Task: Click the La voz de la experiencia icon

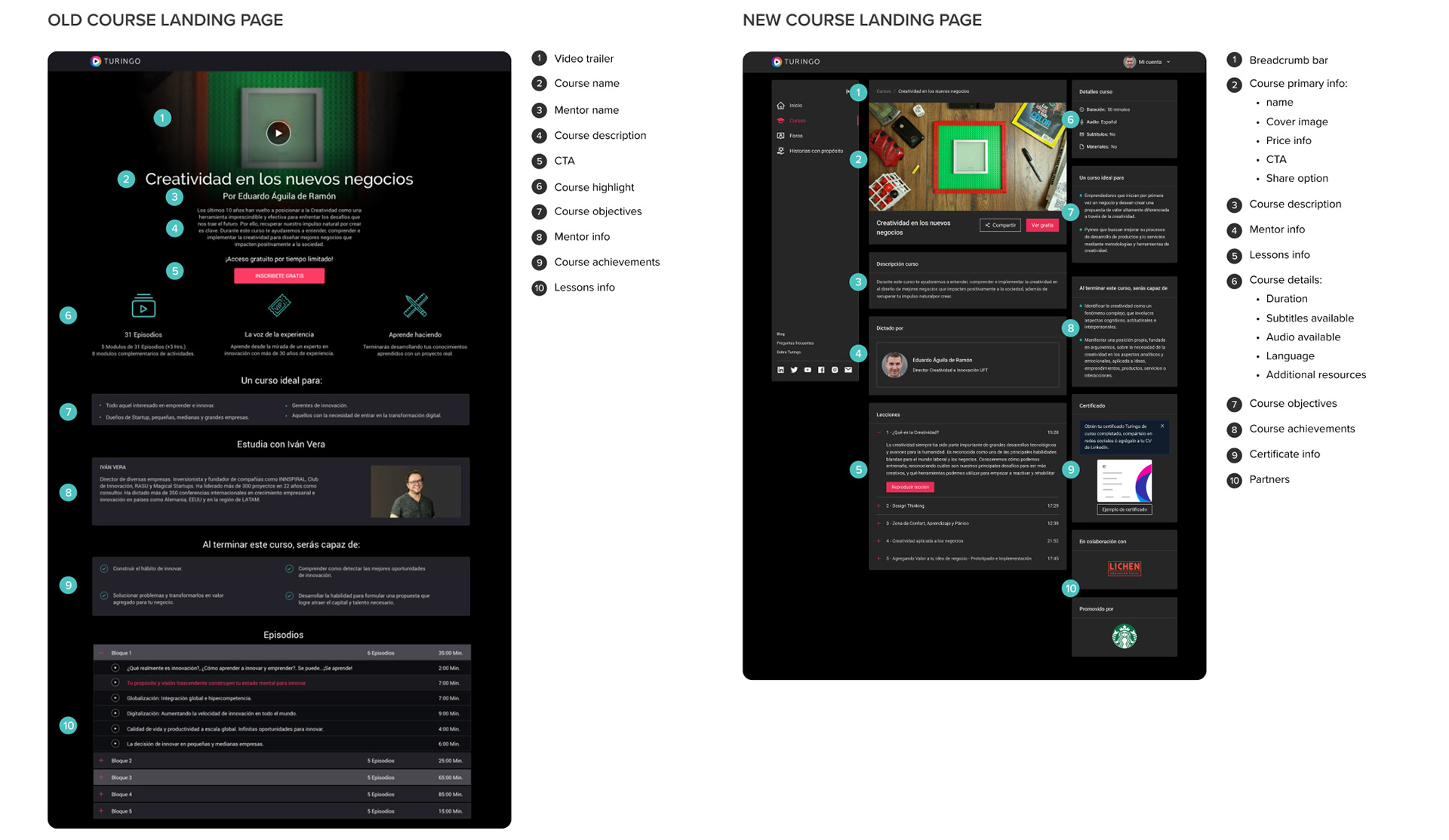Action: [x=279, y=305]
